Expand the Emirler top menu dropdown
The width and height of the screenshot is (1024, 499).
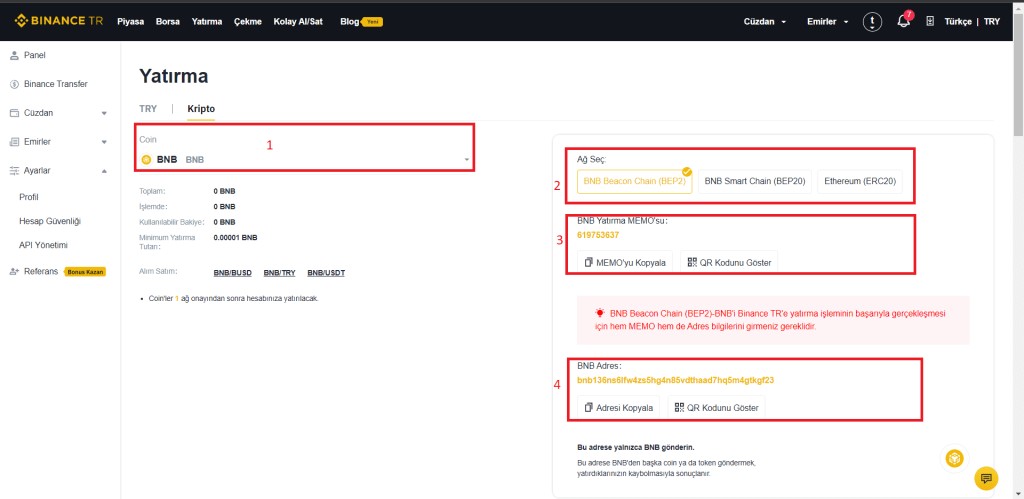click(x=828, y=22)
